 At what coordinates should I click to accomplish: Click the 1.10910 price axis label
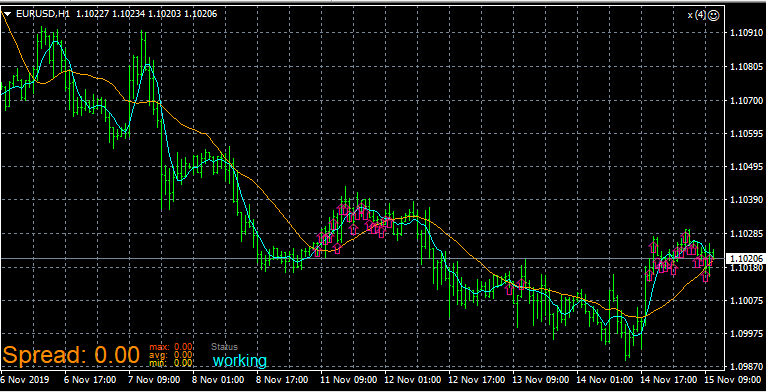(746, 33)
